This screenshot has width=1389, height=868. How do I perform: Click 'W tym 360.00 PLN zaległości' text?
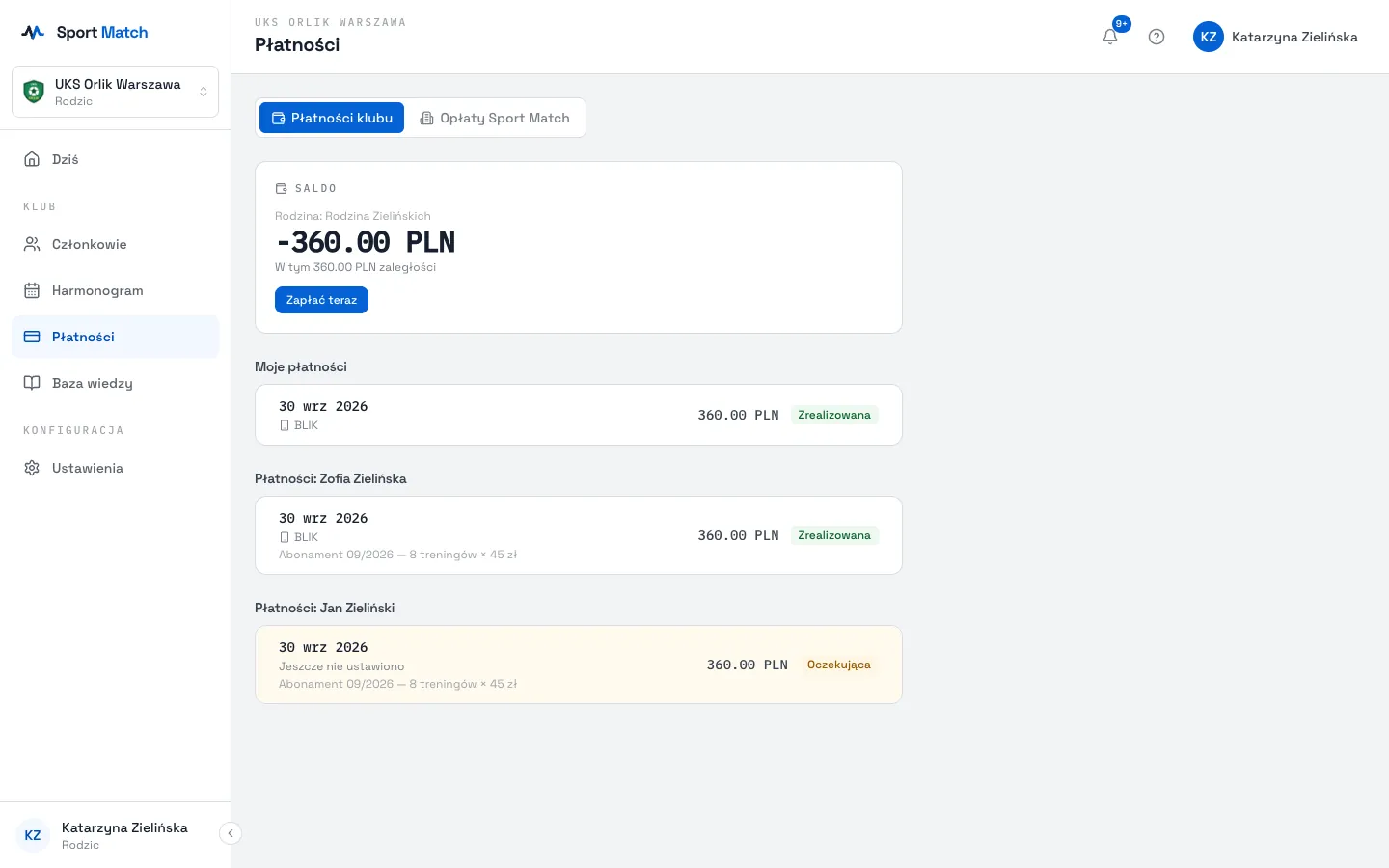click(356, 267)
